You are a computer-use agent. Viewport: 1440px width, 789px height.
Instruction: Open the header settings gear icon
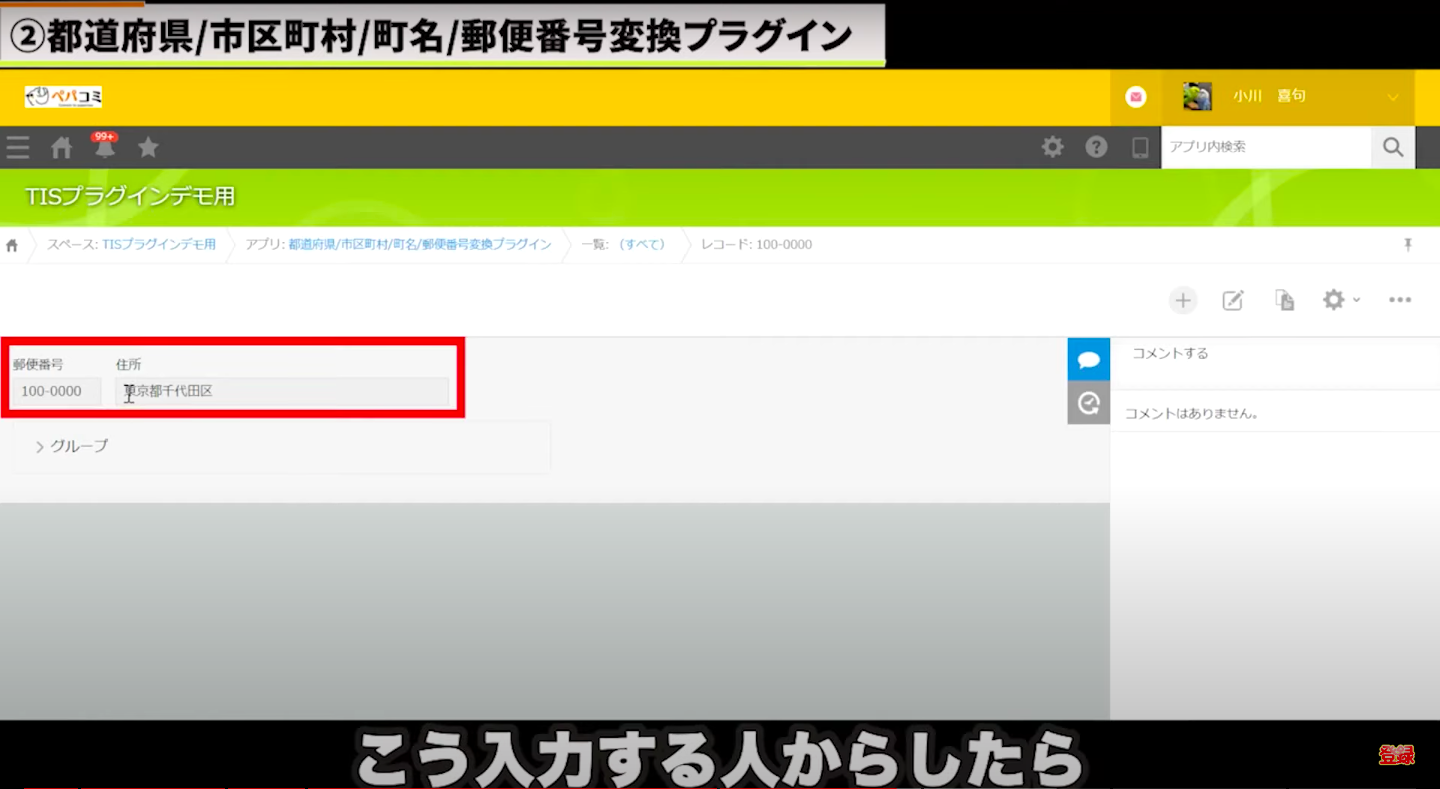tap(1053, 148)
